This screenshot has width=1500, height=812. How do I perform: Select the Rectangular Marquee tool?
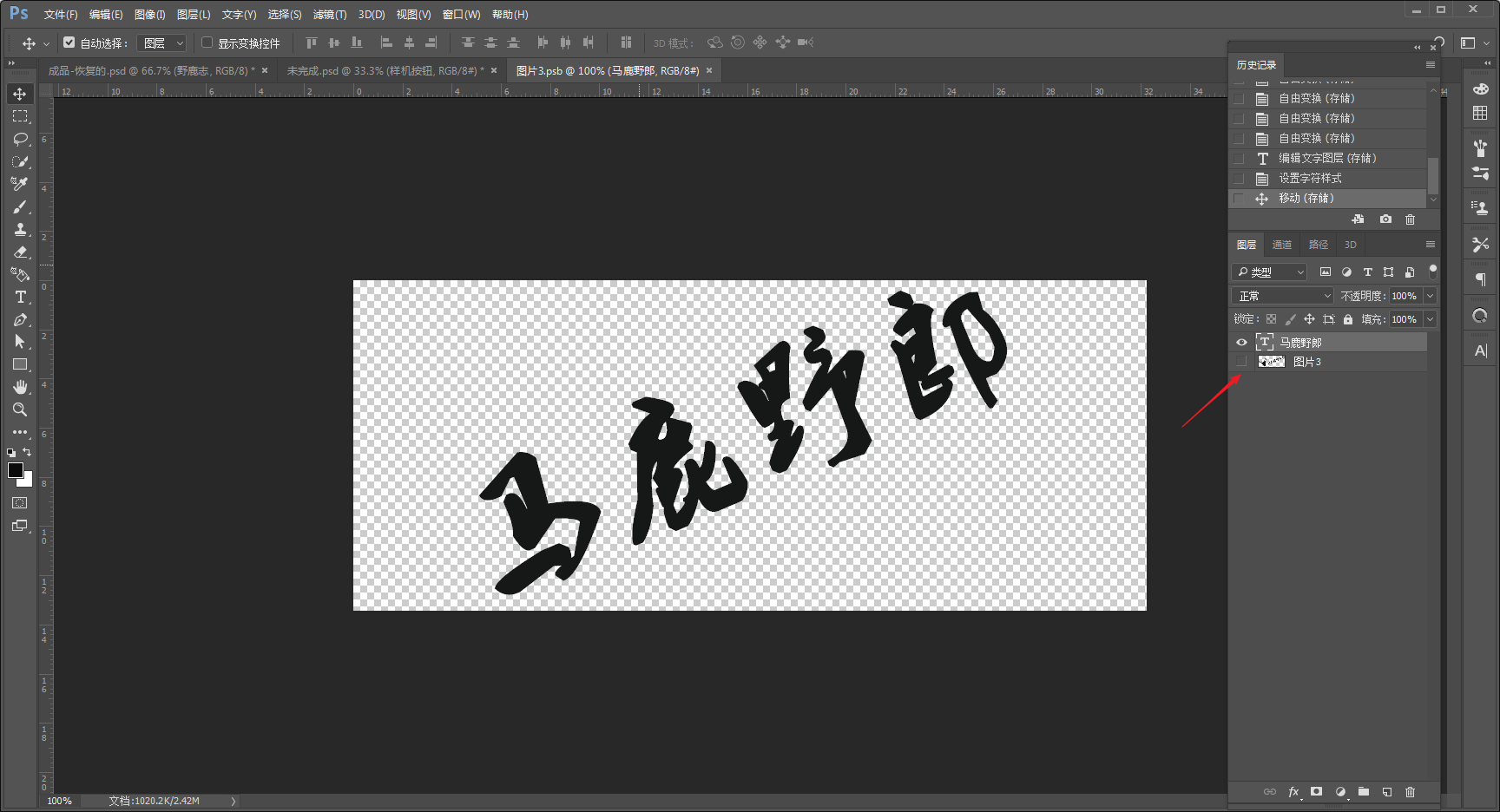click(x=20, y=116)
